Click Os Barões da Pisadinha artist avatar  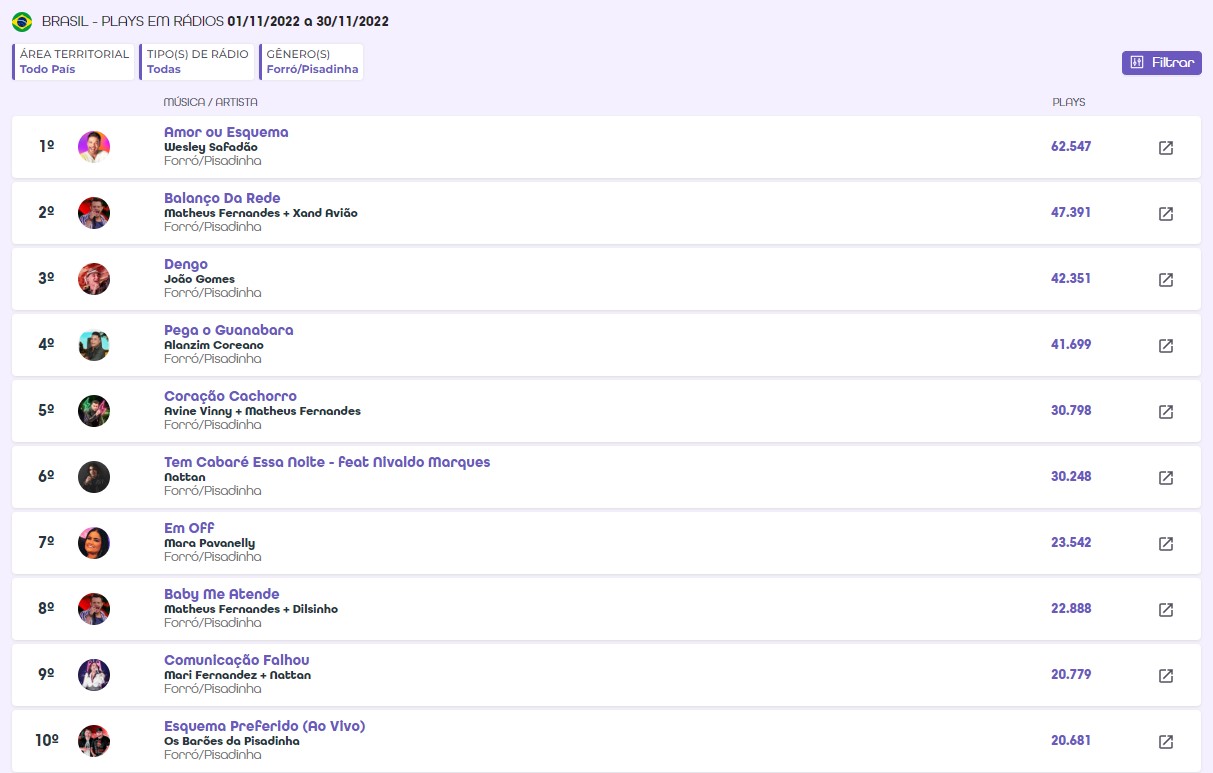pos(94,741)
